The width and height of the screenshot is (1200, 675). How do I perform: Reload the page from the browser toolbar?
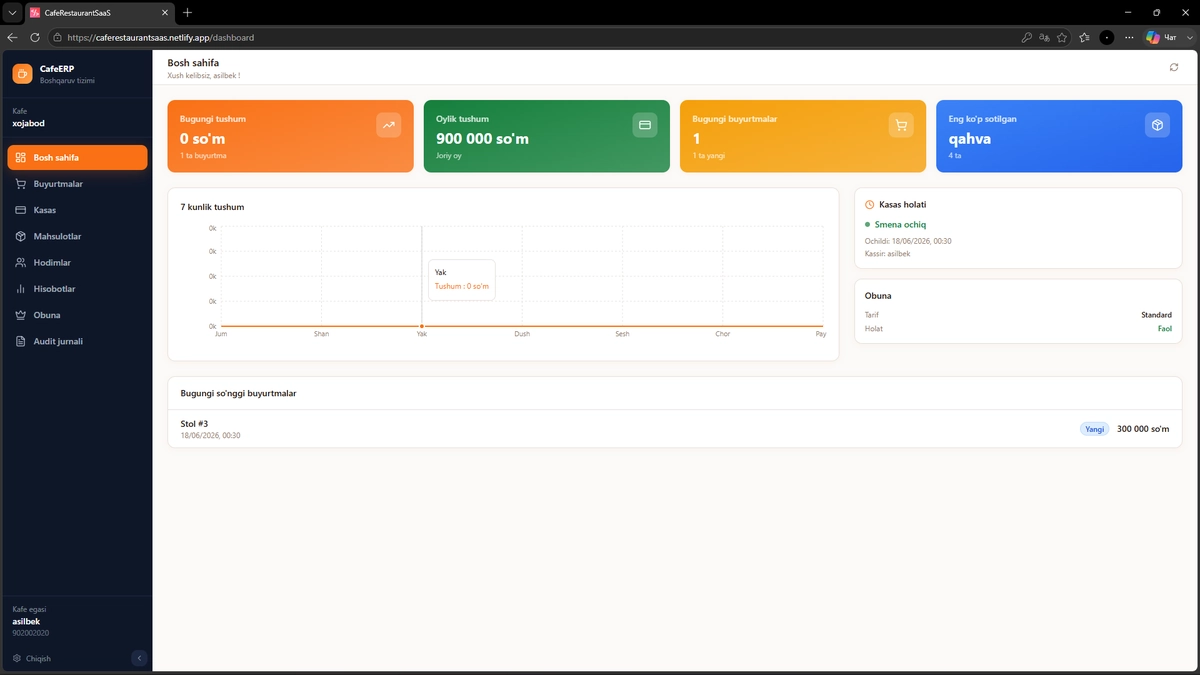(x=35, y=37)
